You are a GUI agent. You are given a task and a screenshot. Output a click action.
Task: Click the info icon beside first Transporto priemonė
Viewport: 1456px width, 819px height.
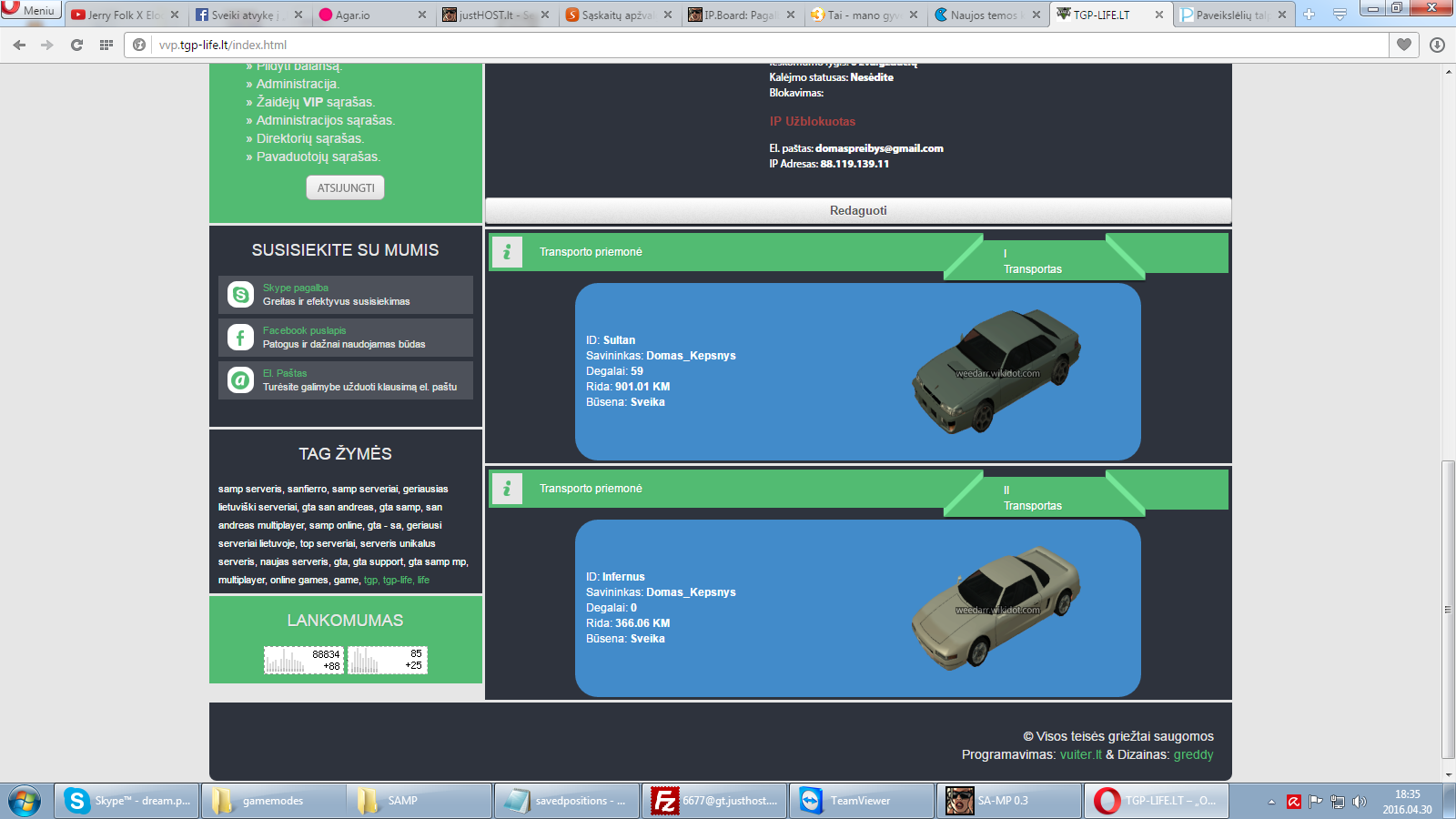(507, 252)
